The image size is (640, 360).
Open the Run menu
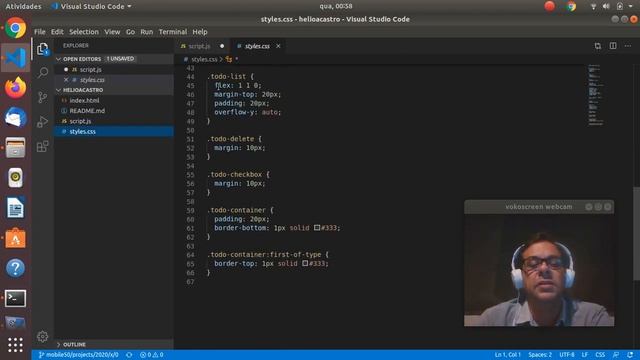147,32
